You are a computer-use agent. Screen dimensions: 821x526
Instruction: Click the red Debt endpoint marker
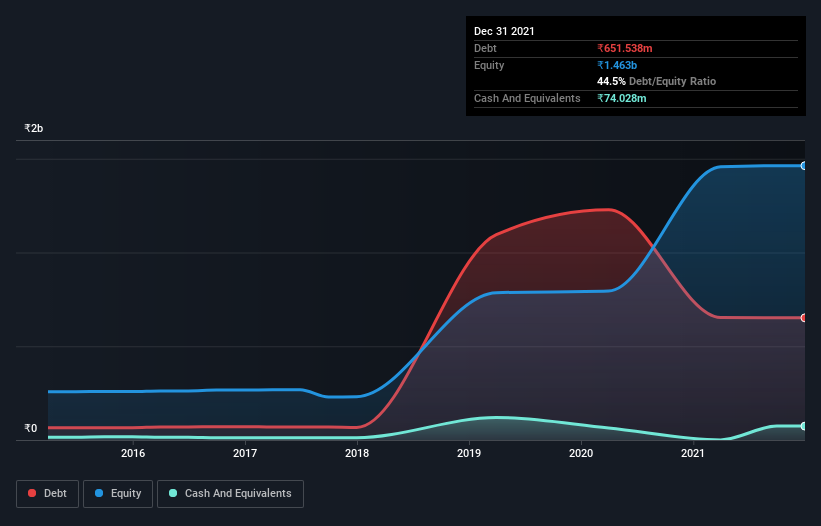[804, 318]
